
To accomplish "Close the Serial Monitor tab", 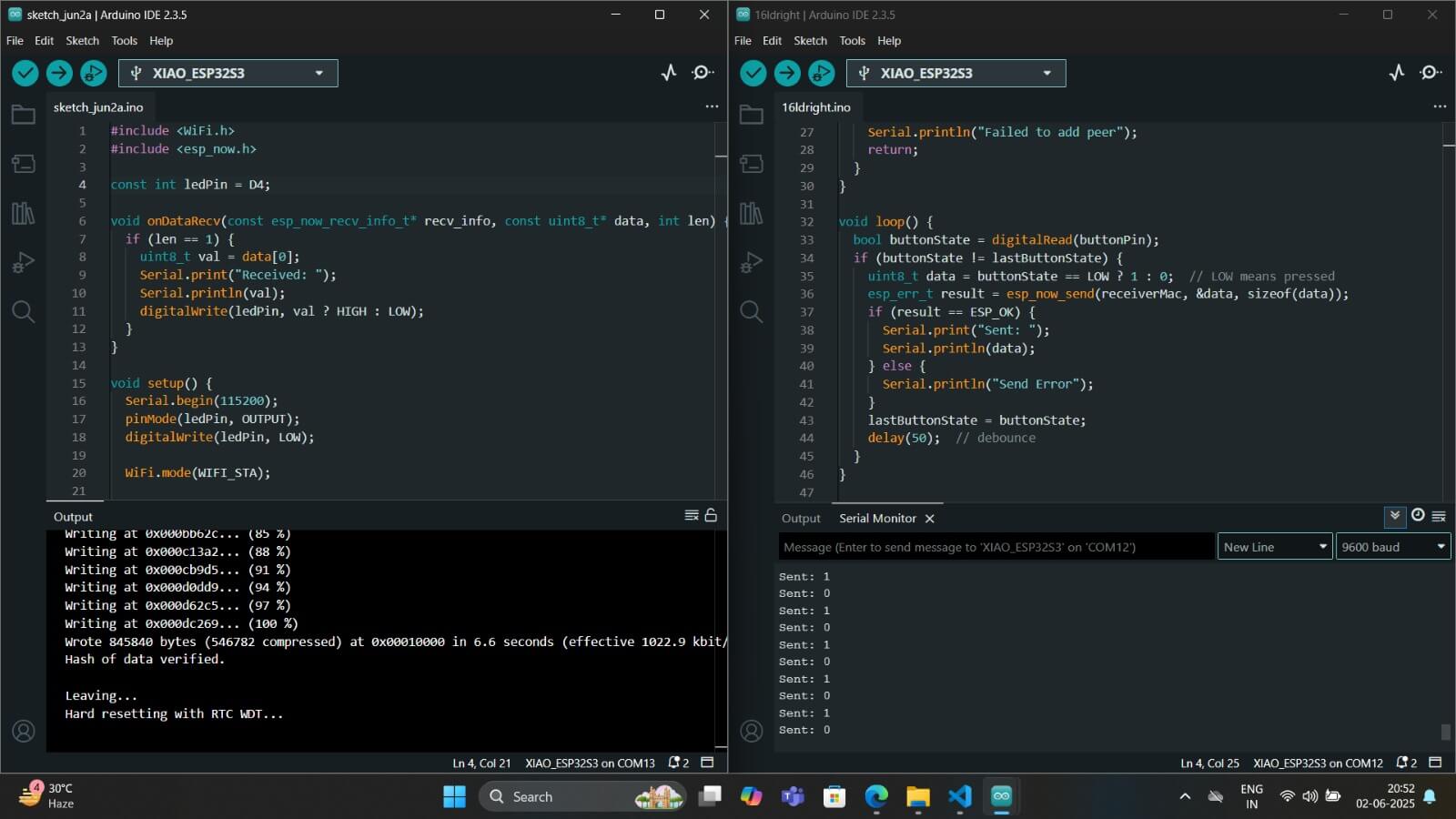I will coord(929,519).
